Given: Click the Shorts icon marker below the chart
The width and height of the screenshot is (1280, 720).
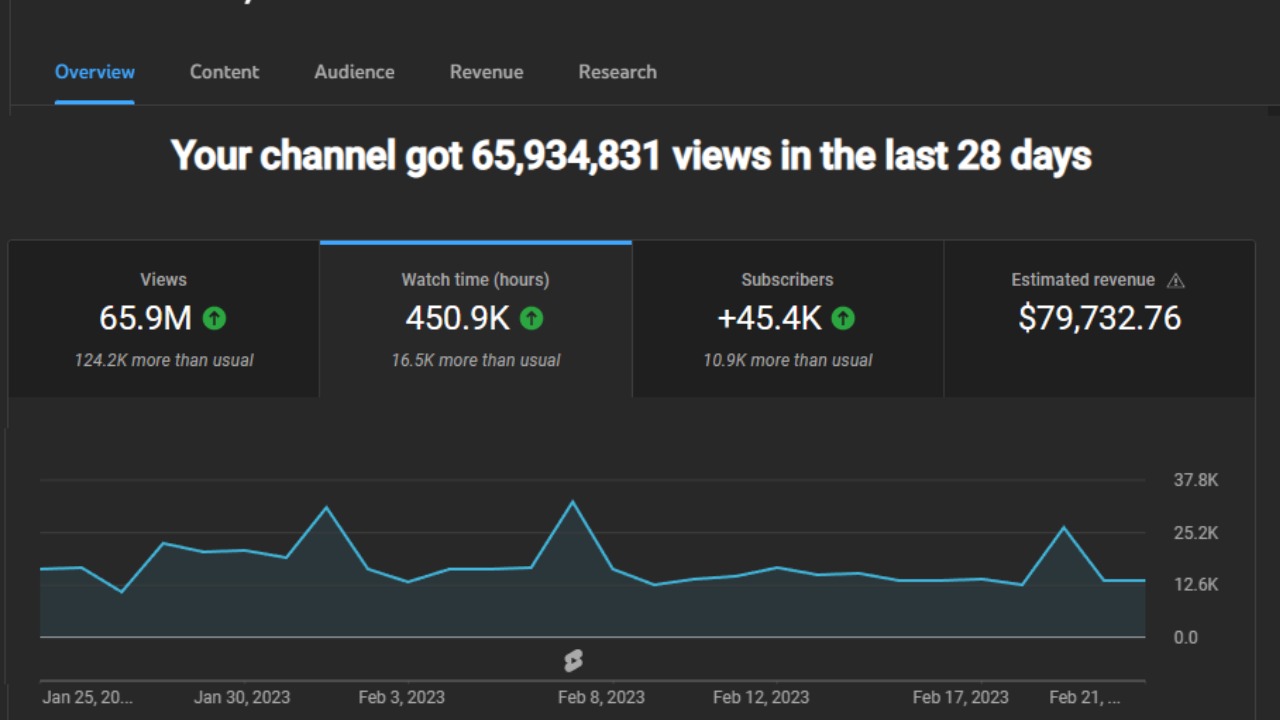Looking at the screenshot, I should 573,660.
